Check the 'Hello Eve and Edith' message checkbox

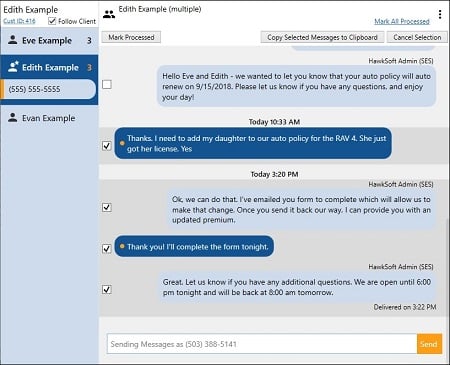(107, 84)
